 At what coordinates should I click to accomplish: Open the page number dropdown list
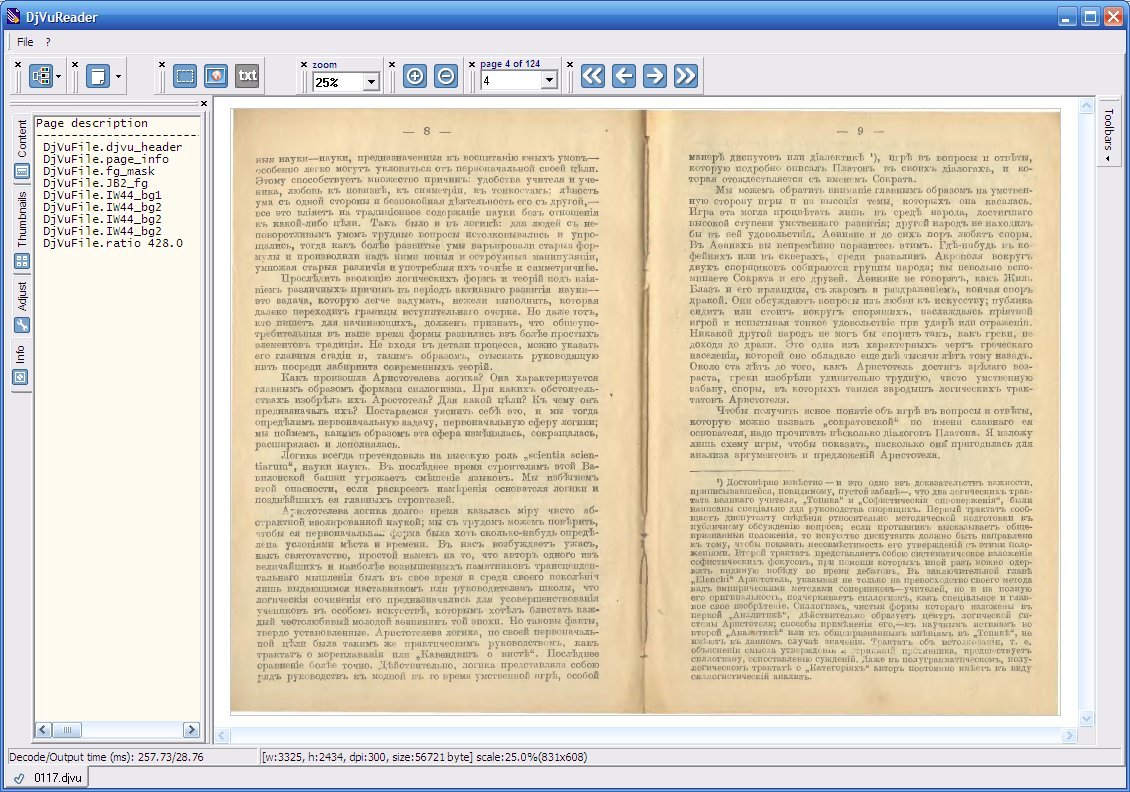[x=549, y=81]
